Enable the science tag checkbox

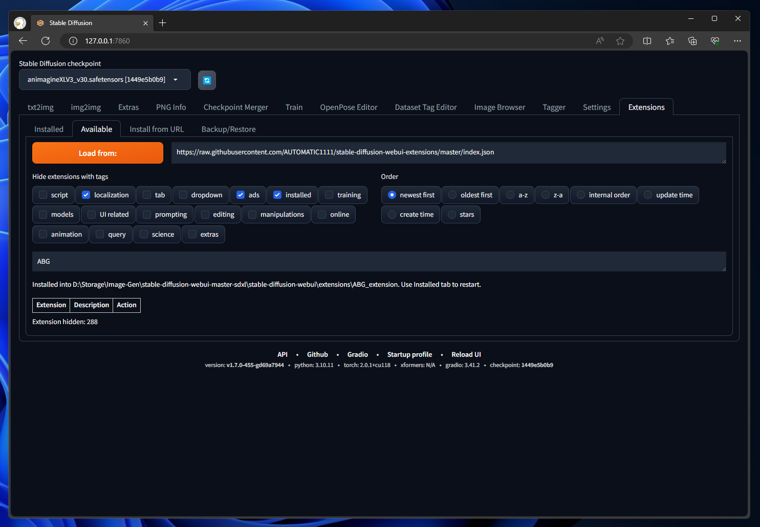point(143,234)
